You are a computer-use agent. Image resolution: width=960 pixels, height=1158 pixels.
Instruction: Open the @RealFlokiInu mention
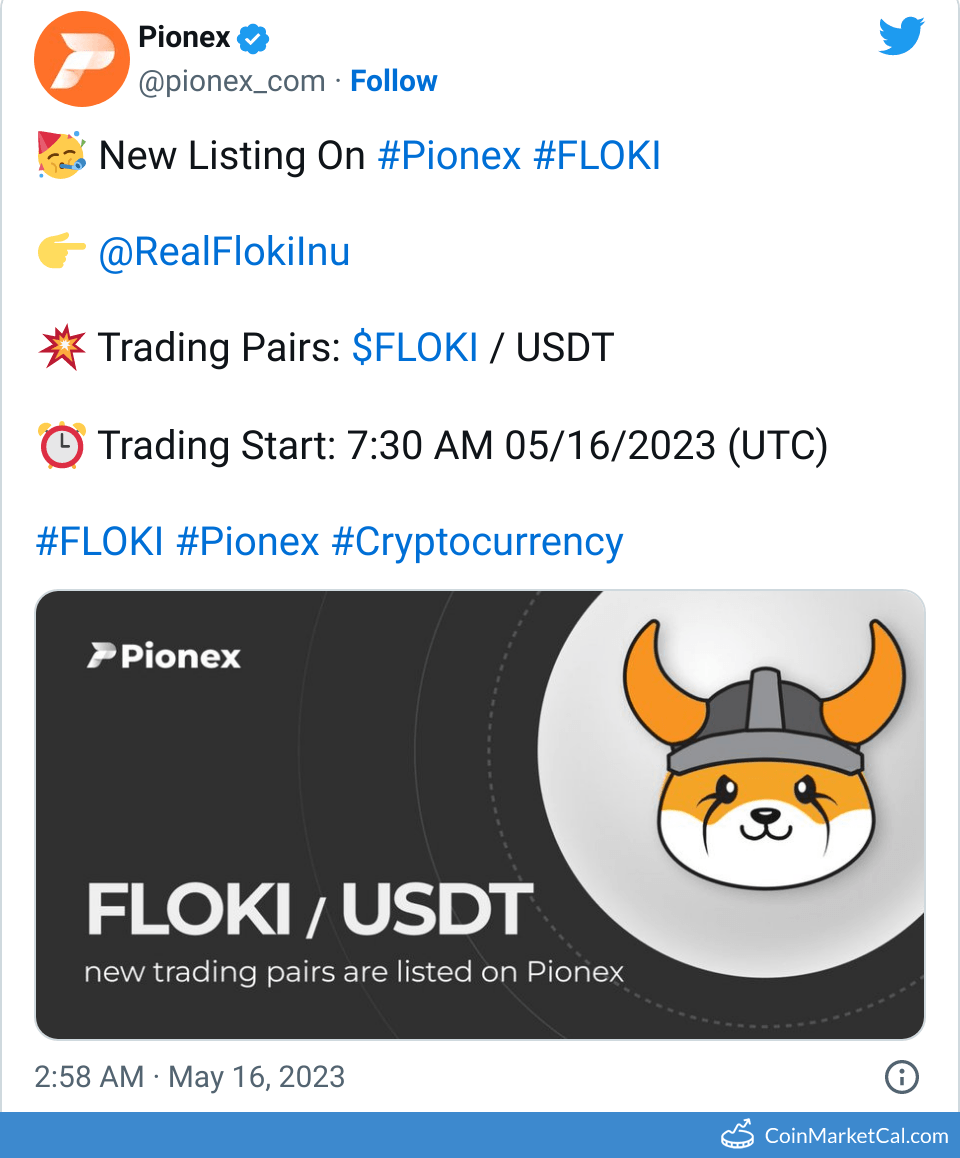(224, 252)
